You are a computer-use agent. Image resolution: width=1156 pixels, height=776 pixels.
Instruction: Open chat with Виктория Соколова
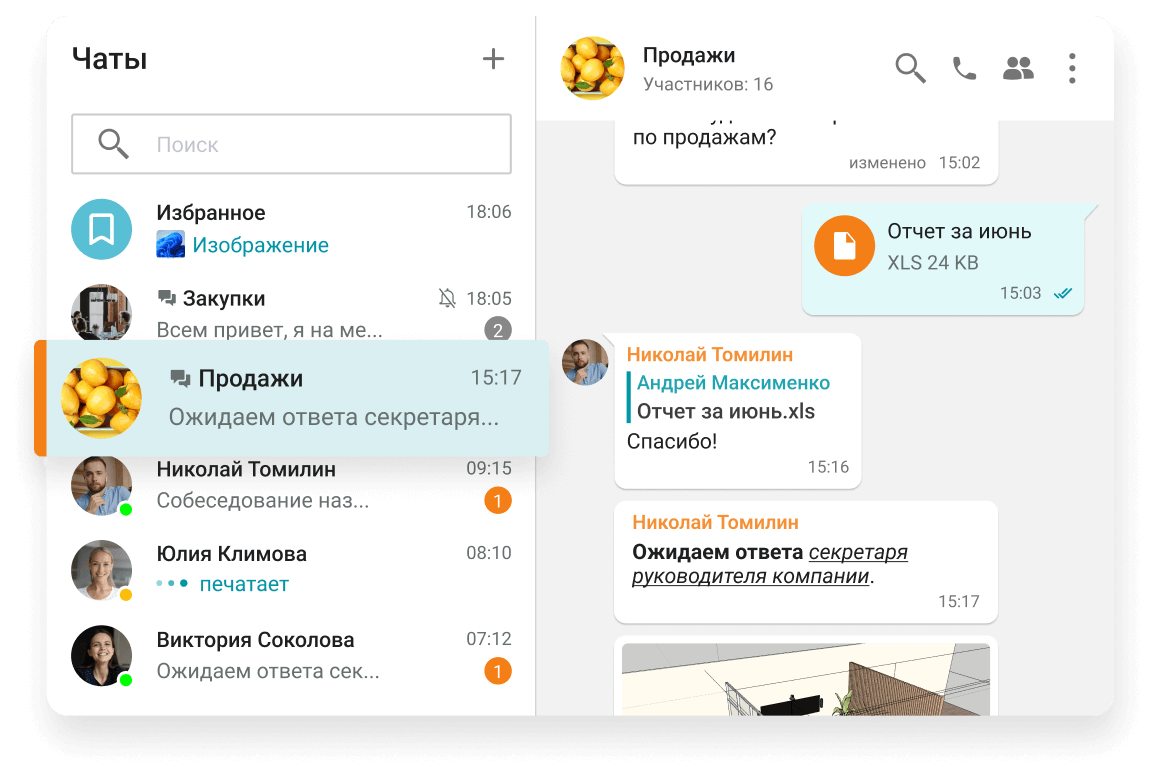290,655
